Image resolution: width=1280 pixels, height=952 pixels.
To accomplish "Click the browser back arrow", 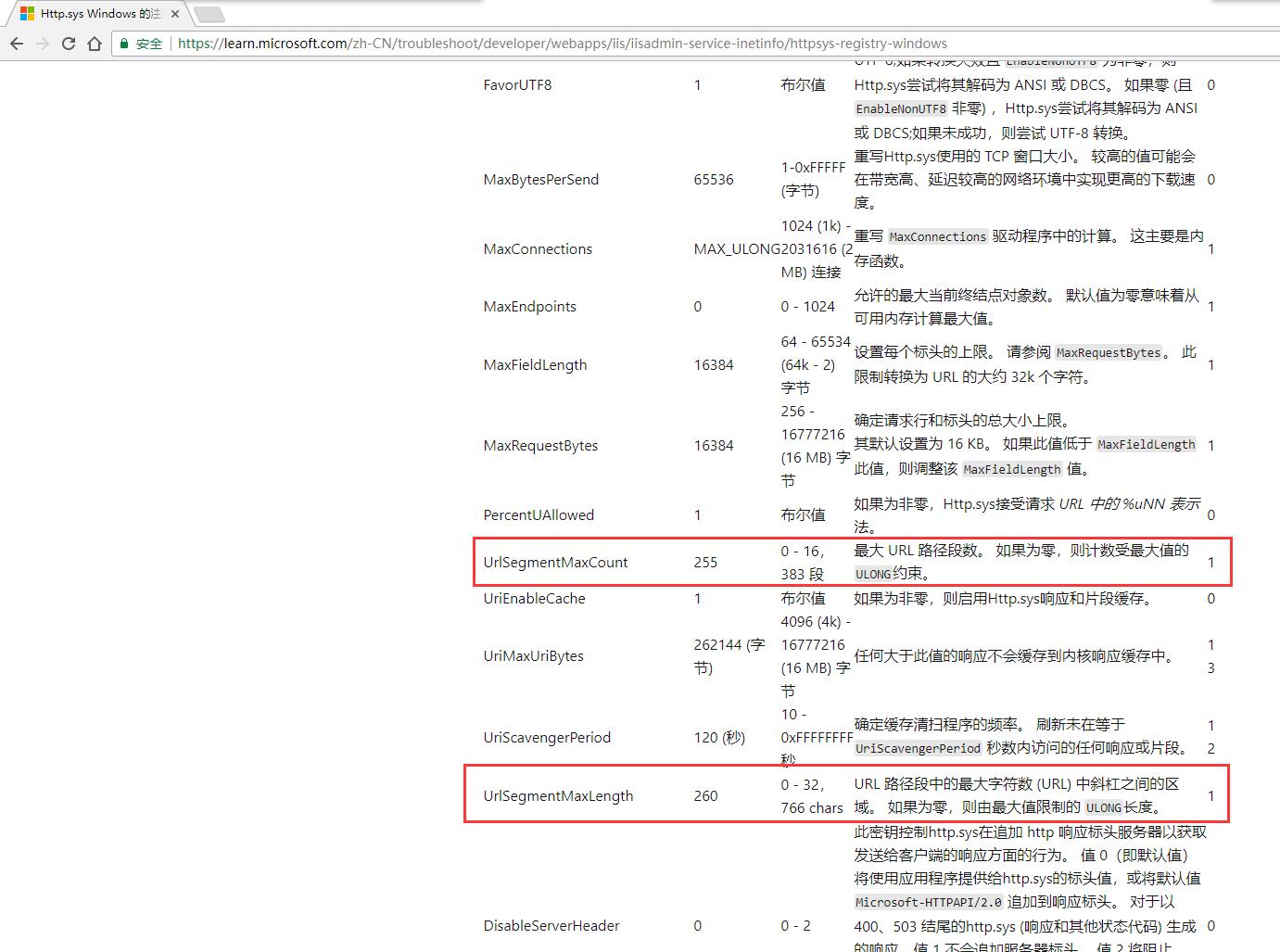I will coord(17,44).
